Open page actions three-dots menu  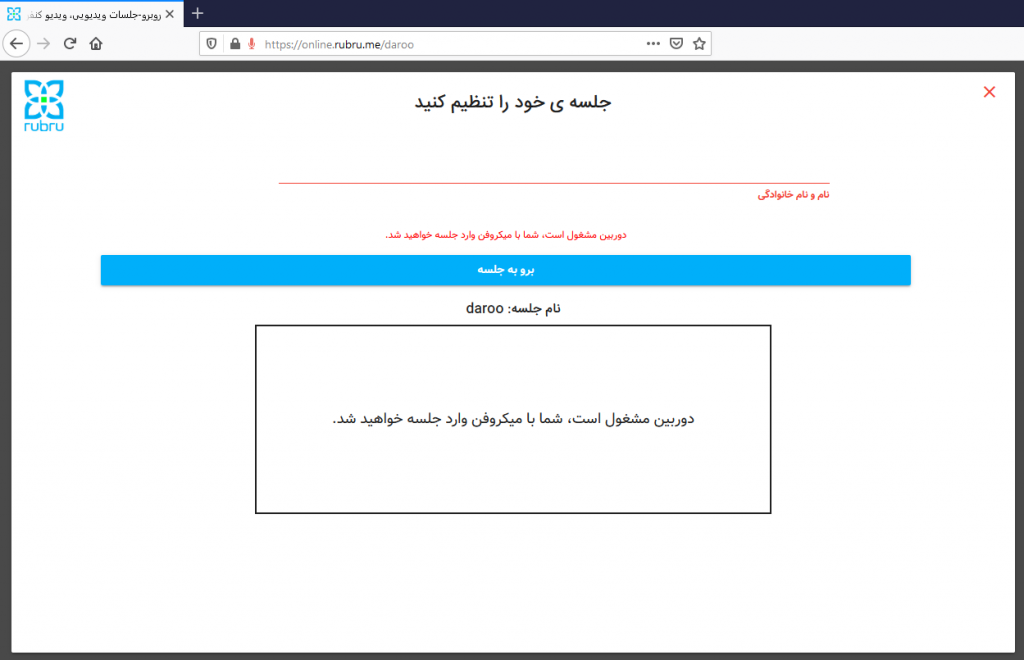[x=653, y=44]
